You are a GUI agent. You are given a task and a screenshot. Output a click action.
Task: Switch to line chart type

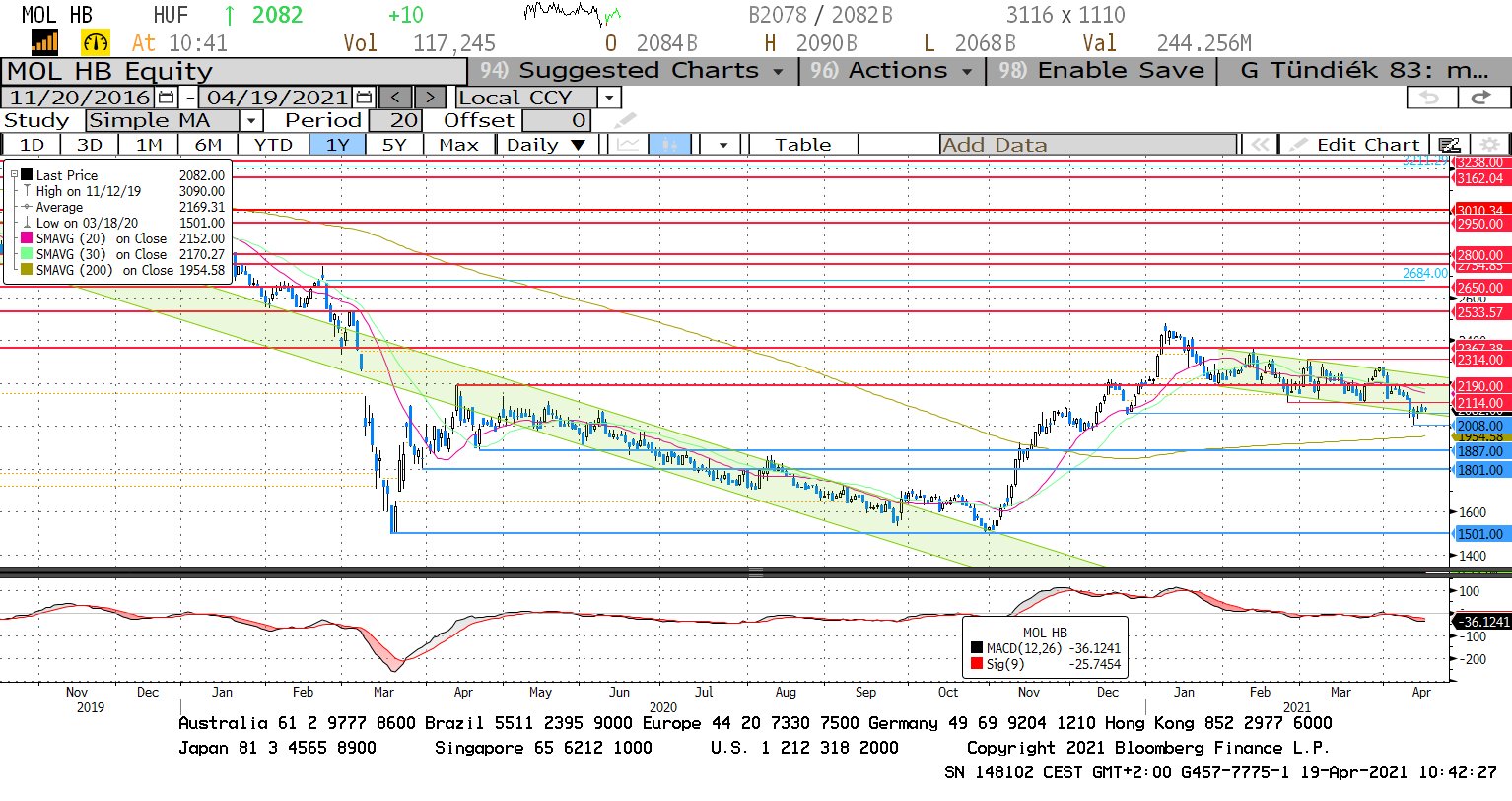[x=628, y=145]
